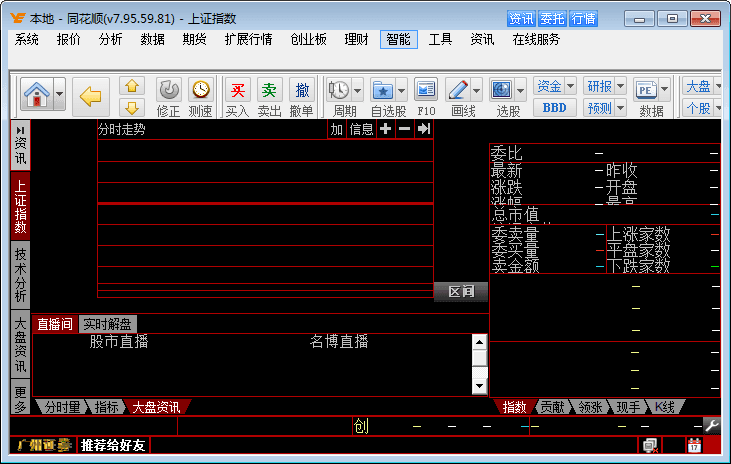The height and width of the screenshot is (464, 731).
Task: Open the 智能 menu
Action: 399,40
